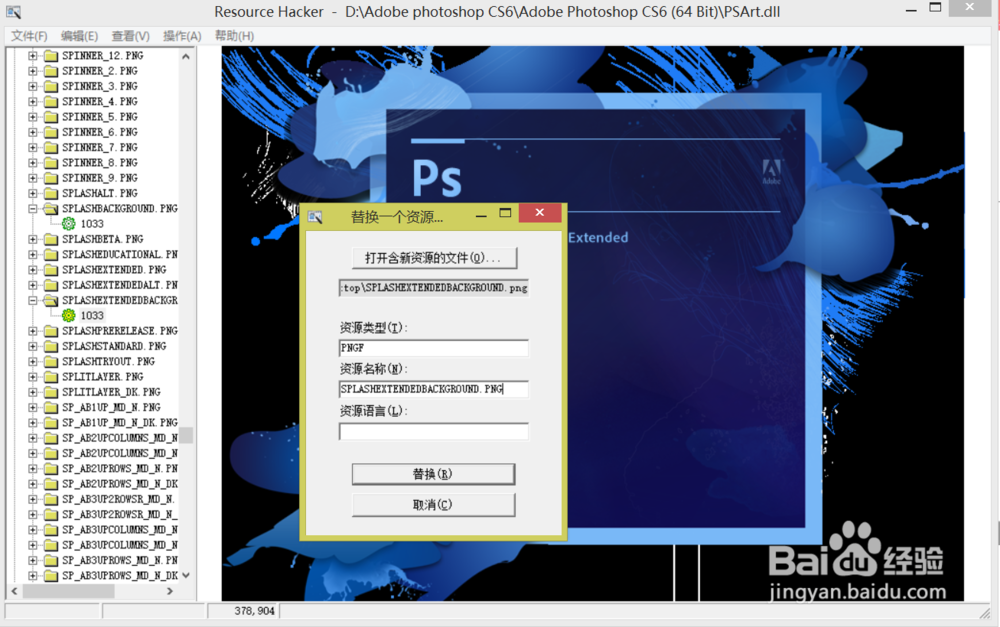Screen dimensions: 1000x627
Task: Expand the SPINNER_8.PNG tree node
Action: 33,163
